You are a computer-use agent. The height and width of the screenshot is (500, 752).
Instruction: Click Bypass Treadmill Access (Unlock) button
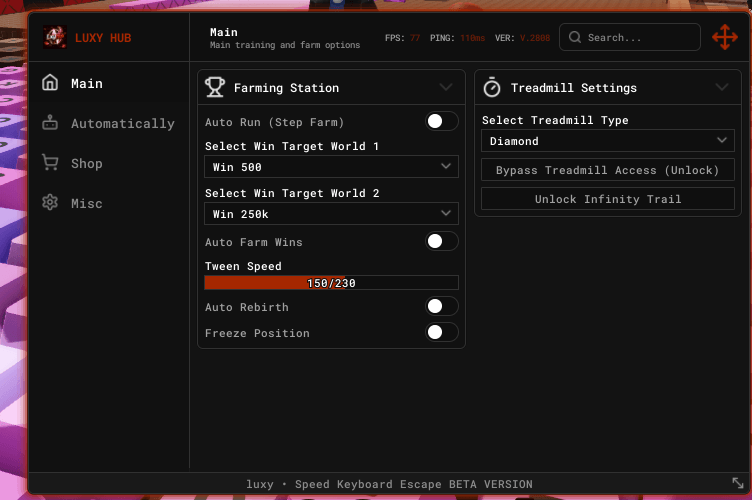pos(608,170)
